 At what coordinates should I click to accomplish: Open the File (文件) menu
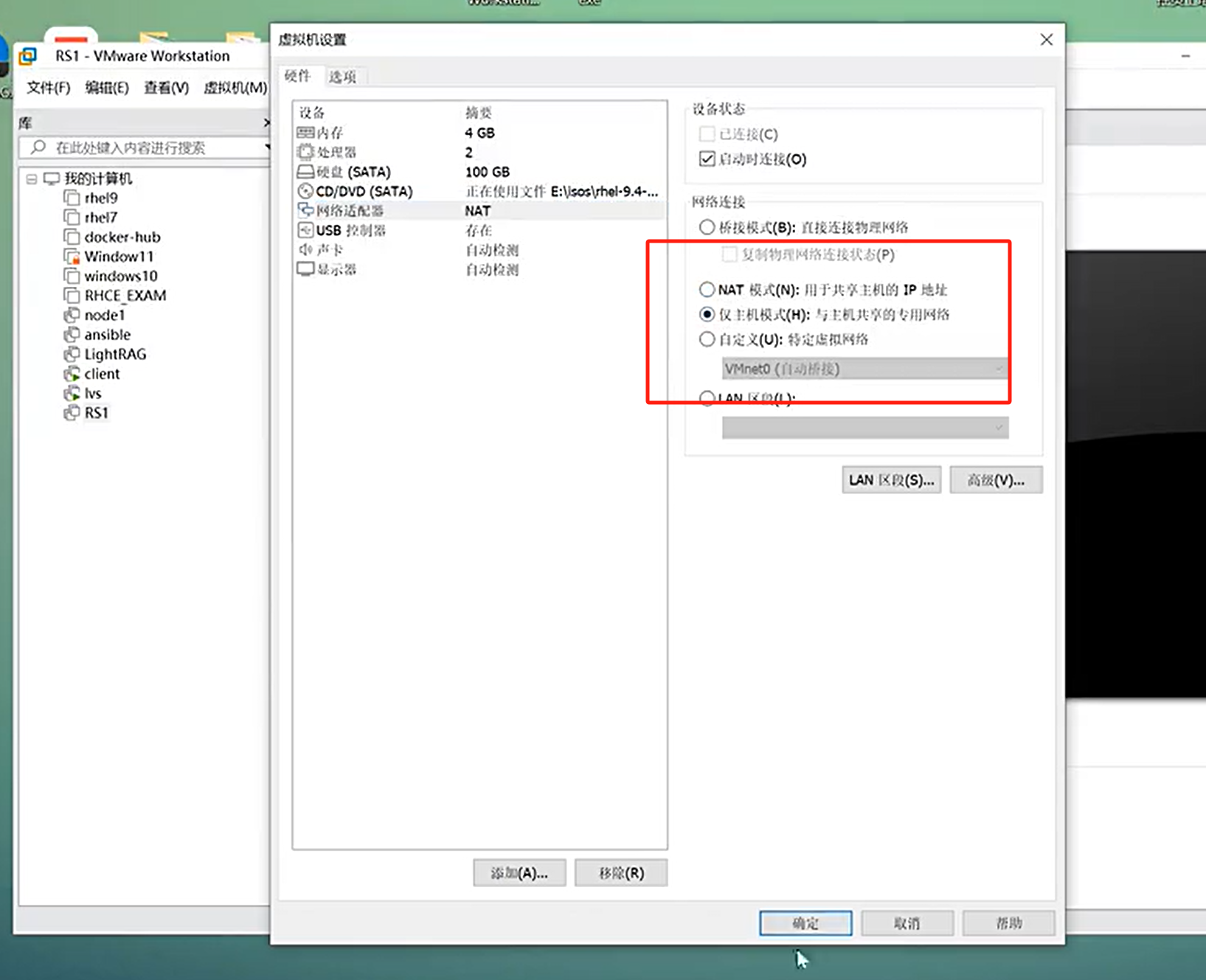[x=49, y=88]
